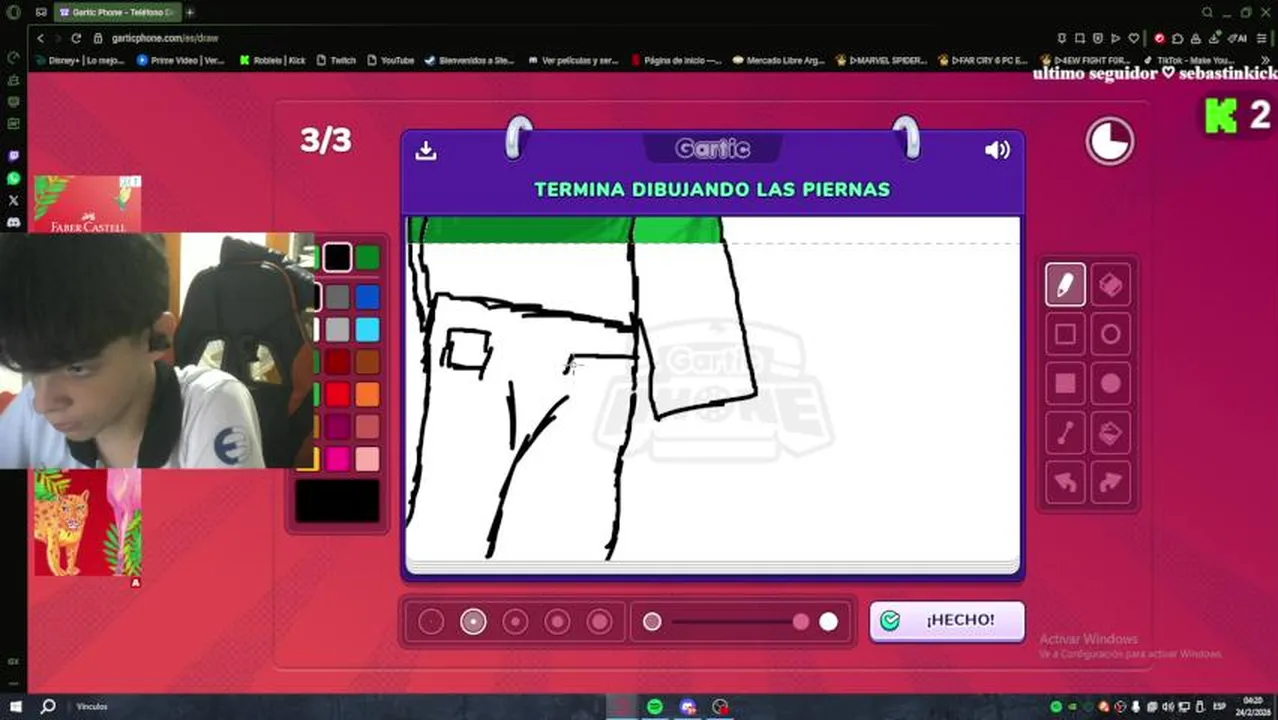Screen dimensions: 1278x720
Task: Open Discord icon in browser sidebar
Action: coord(13,222)
